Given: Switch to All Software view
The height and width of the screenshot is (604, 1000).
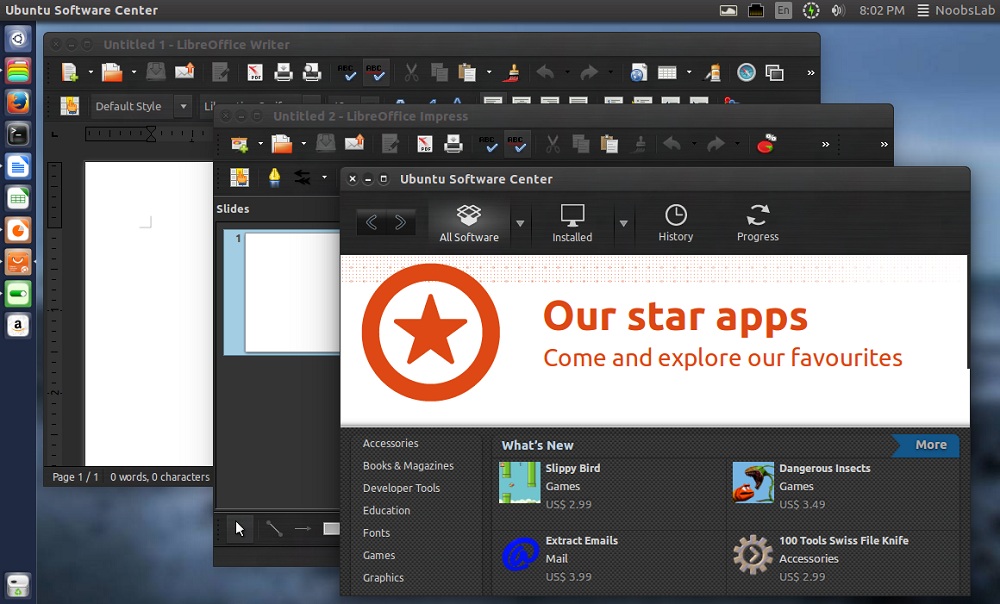Looking at the screenshot, I should (469, 223).
